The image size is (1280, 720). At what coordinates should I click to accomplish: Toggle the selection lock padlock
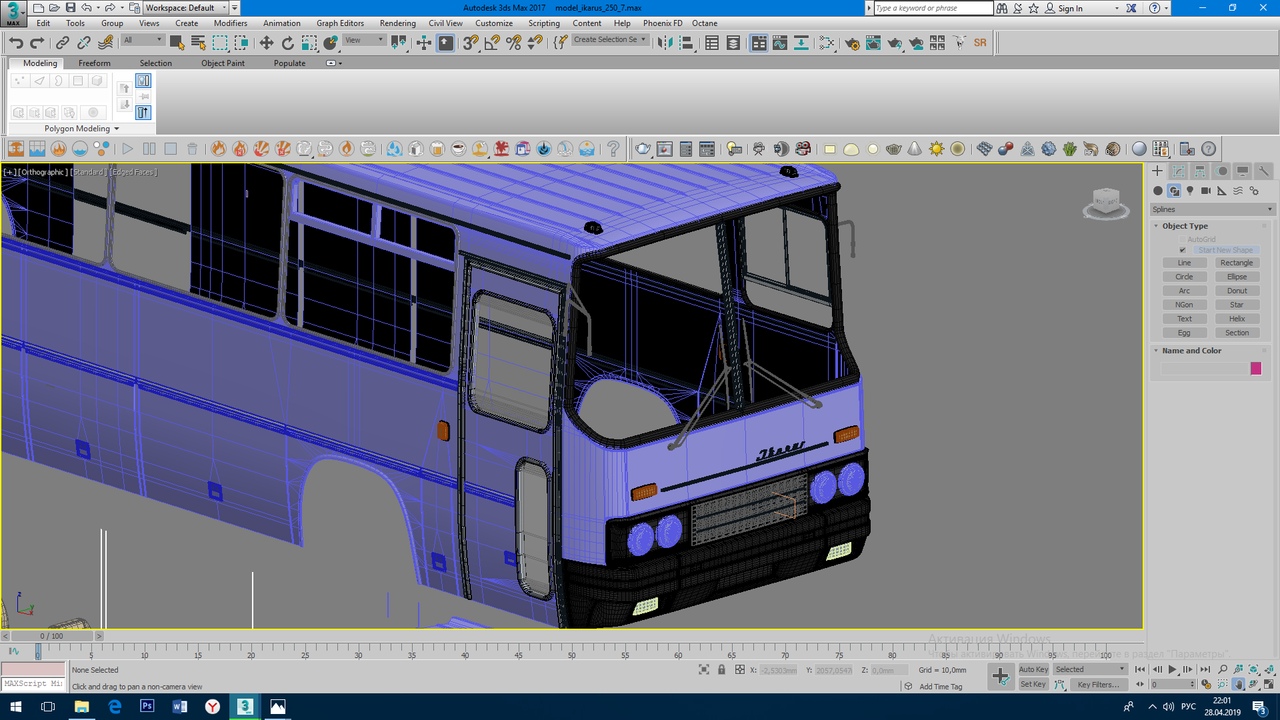click(721, 670)
